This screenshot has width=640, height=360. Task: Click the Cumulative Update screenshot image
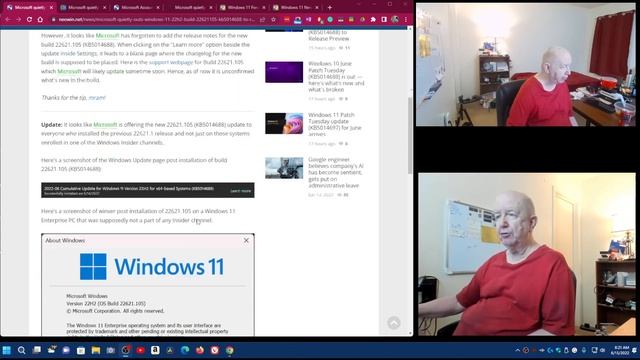148,190
